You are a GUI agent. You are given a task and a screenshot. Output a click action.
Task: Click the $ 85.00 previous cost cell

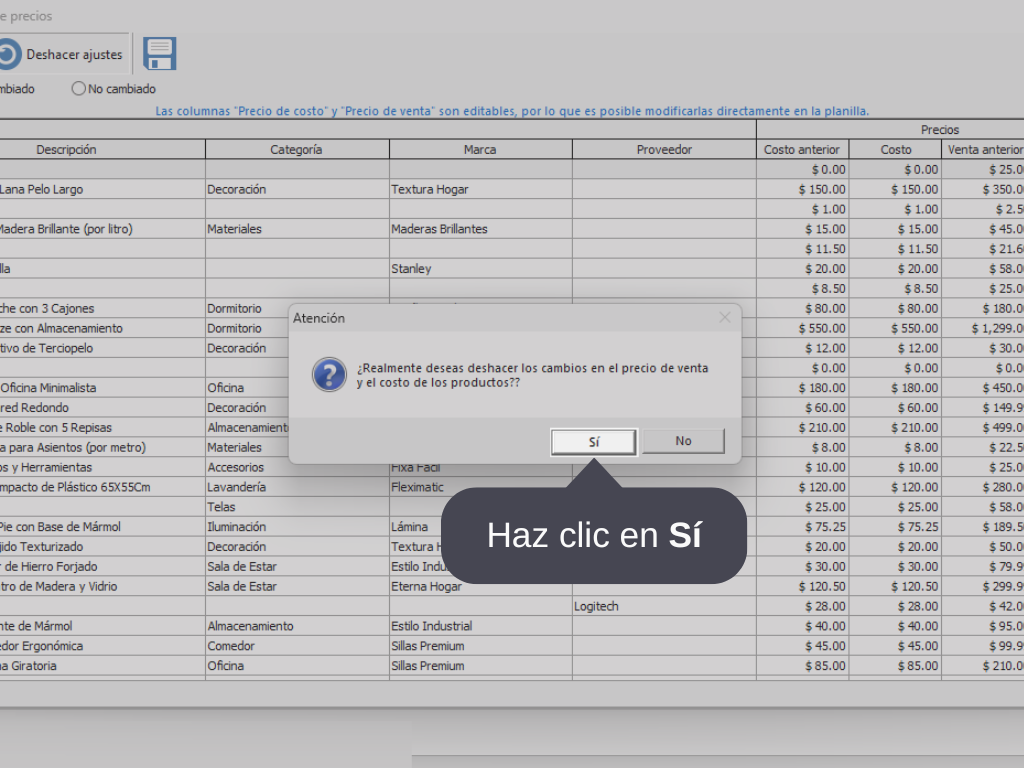pyautogui.click(x=803, y=666)
